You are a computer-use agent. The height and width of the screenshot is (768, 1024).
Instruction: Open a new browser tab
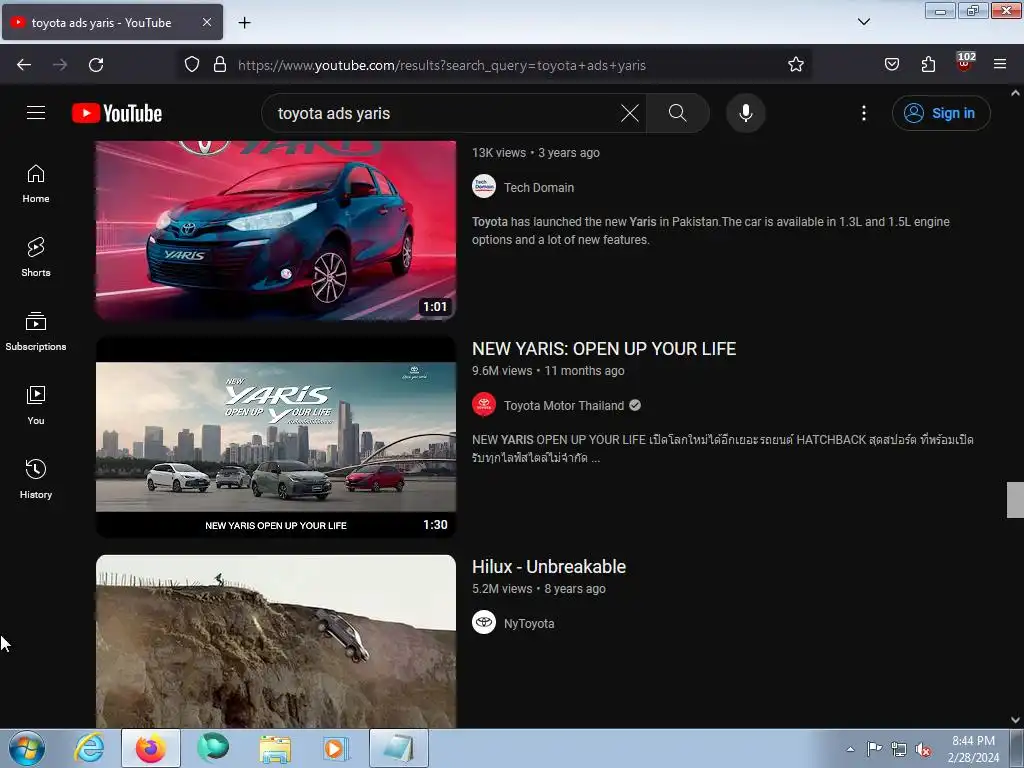(244, 23)
